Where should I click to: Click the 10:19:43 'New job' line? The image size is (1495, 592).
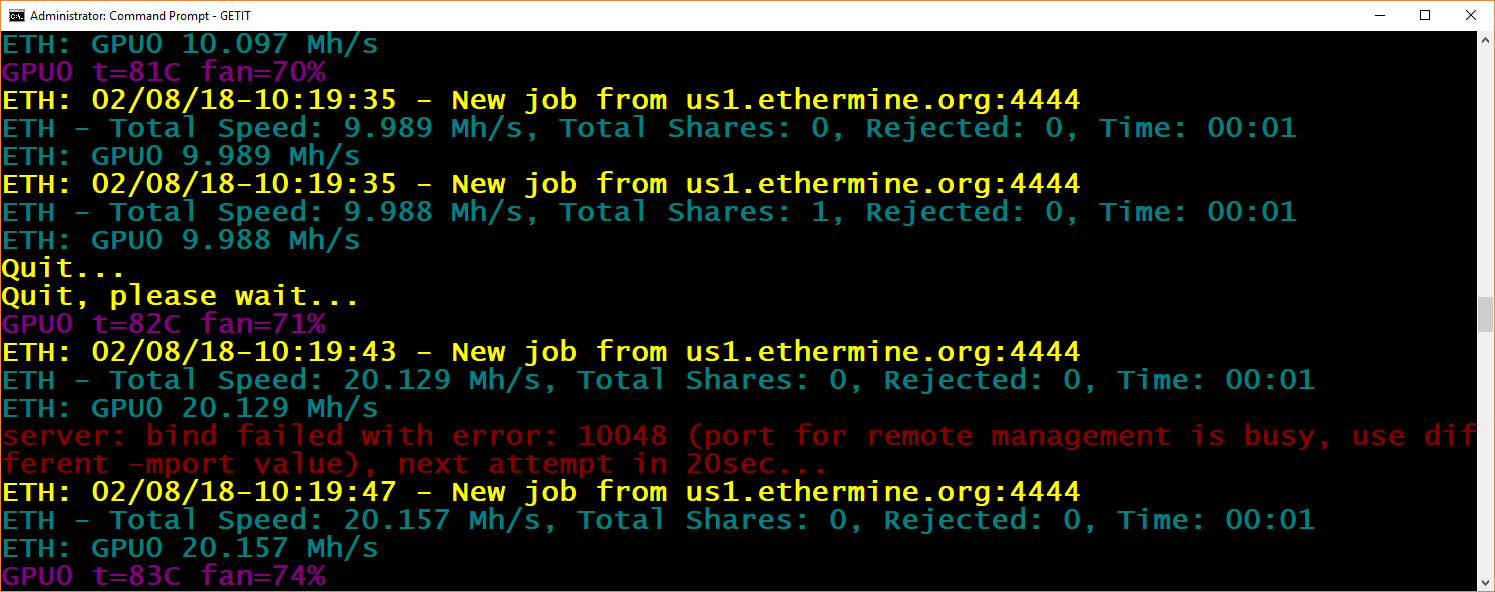(x=540, y=352)
